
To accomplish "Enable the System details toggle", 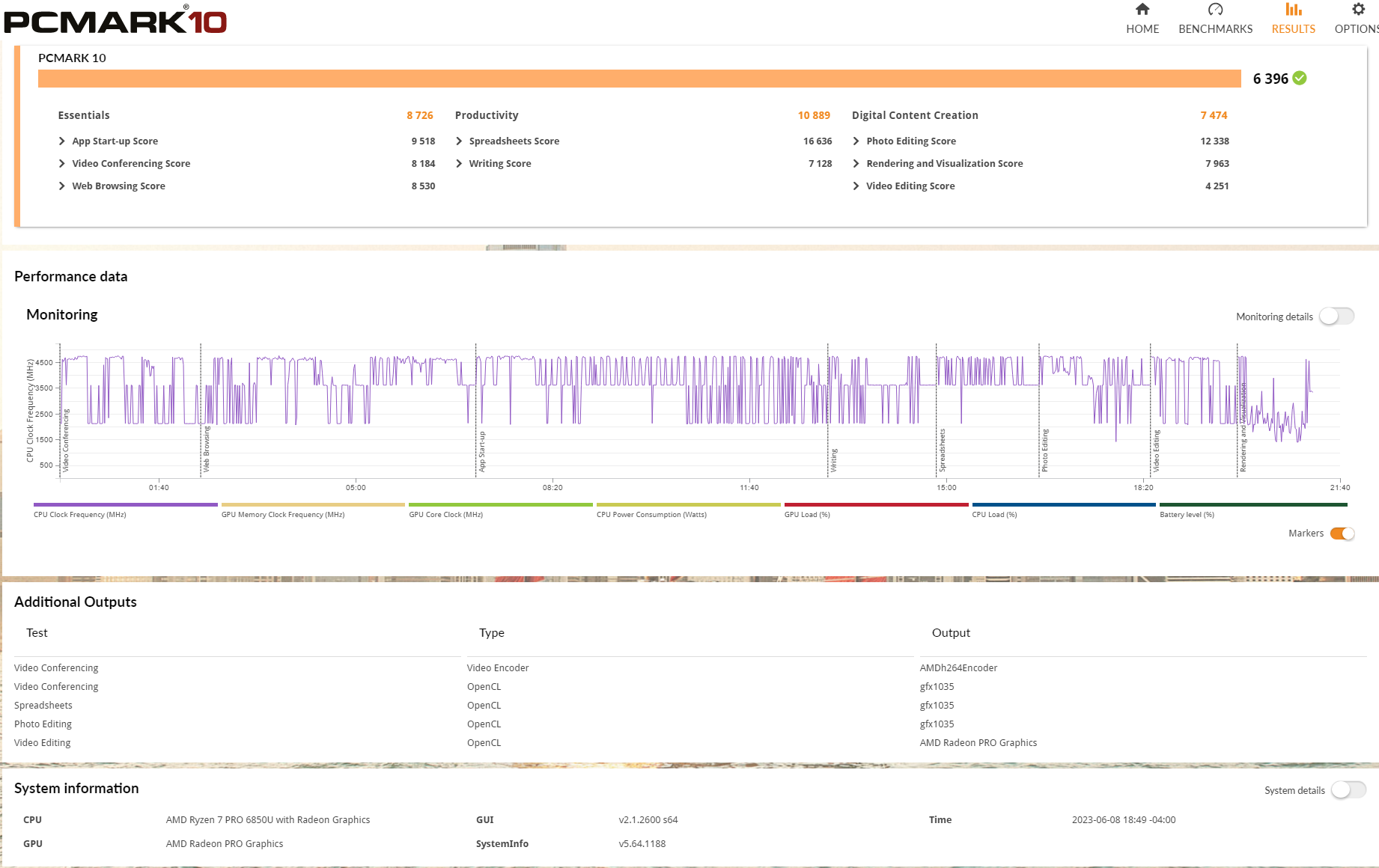I will coord(1348,790).
